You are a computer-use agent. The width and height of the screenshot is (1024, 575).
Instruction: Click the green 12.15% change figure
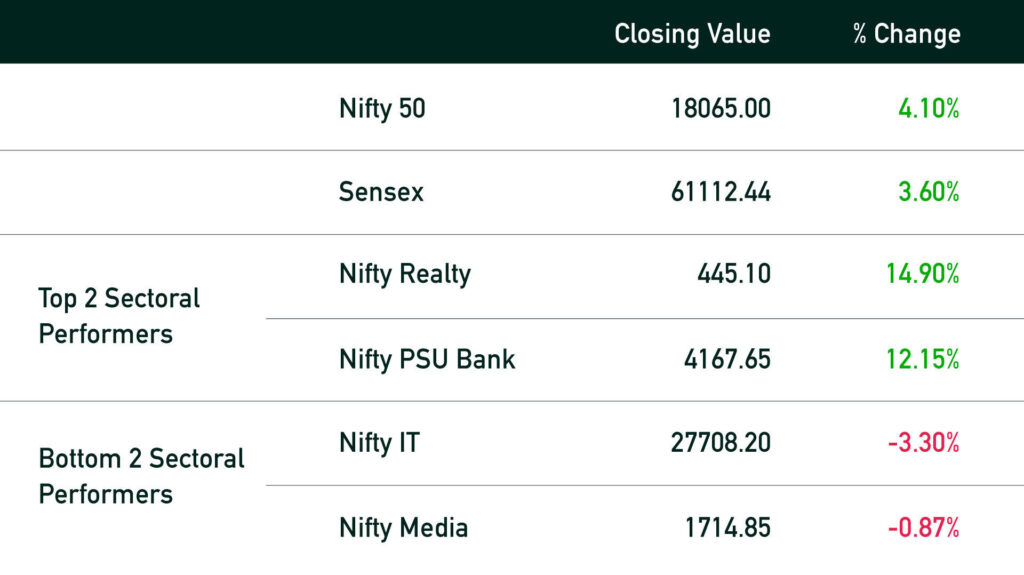point(923,359)
